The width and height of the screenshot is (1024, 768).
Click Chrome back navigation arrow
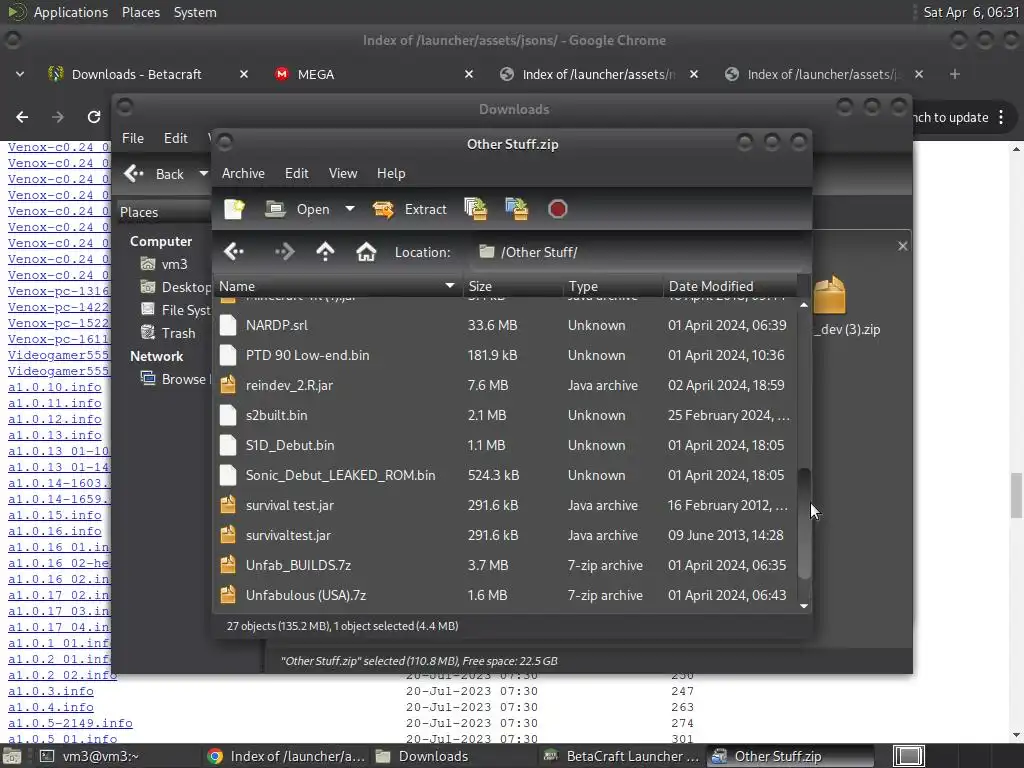(x=22, y=117)
